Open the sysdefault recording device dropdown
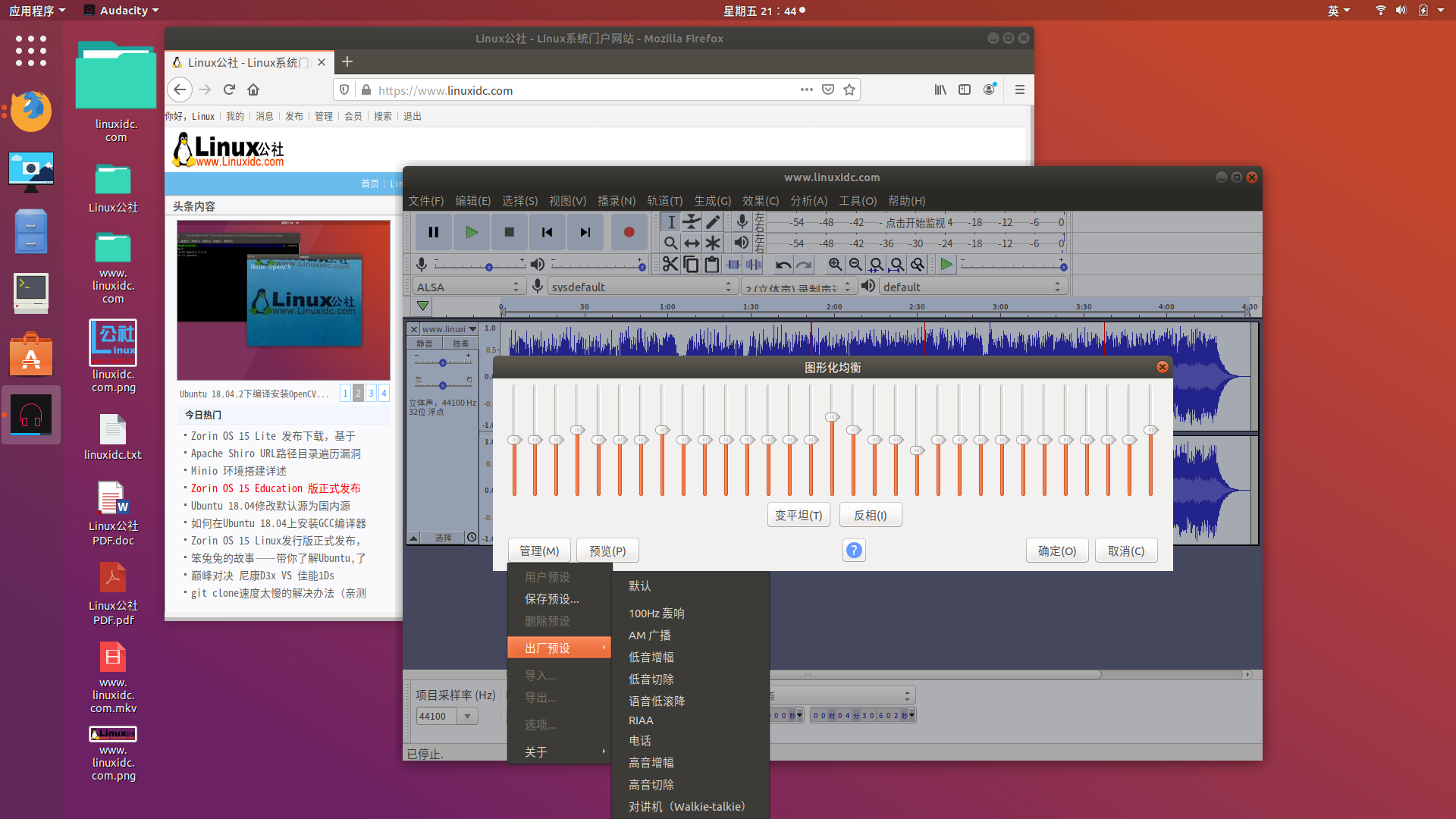1456x819 pixels. 642,287
